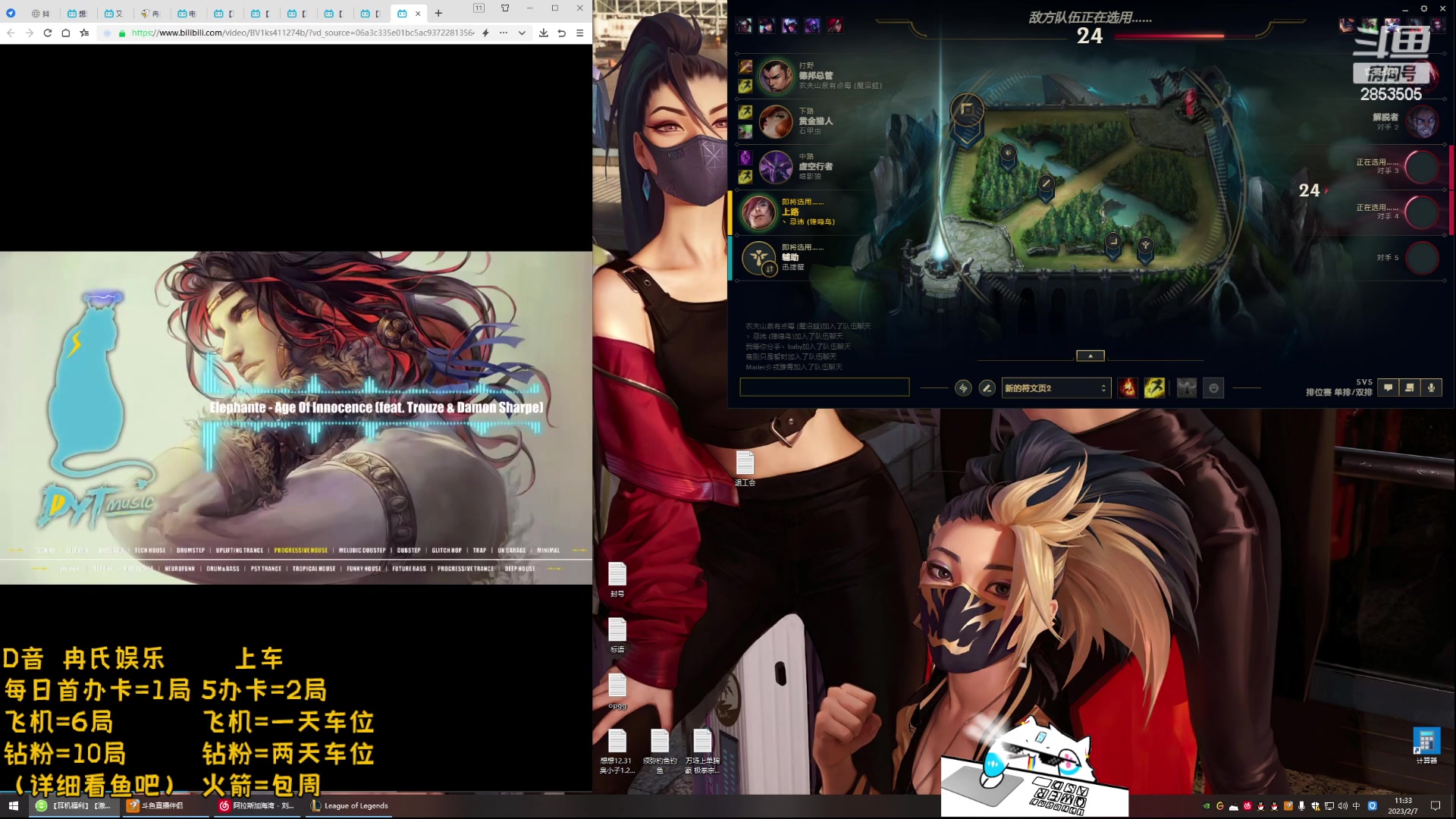
Task: Edit the current rune page pencil icon
Action: click(x=987, y=388)
